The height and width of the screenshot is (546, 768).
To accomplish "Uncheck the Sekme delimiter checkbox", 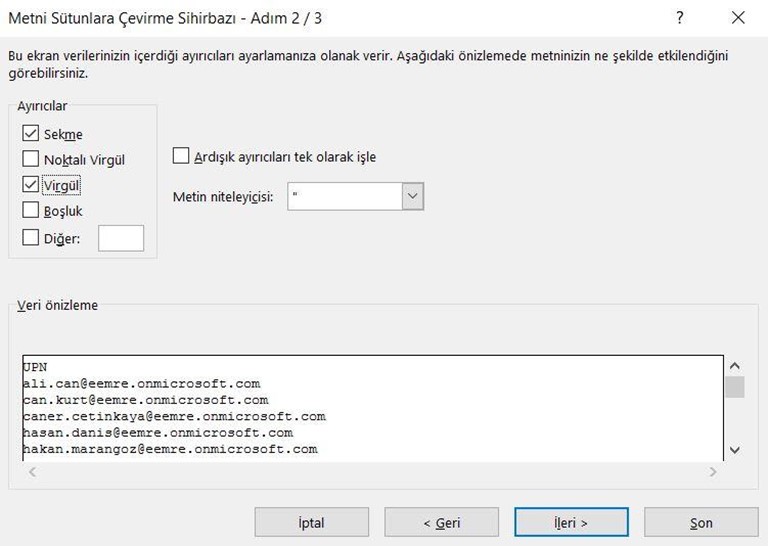I will (30, 133).
